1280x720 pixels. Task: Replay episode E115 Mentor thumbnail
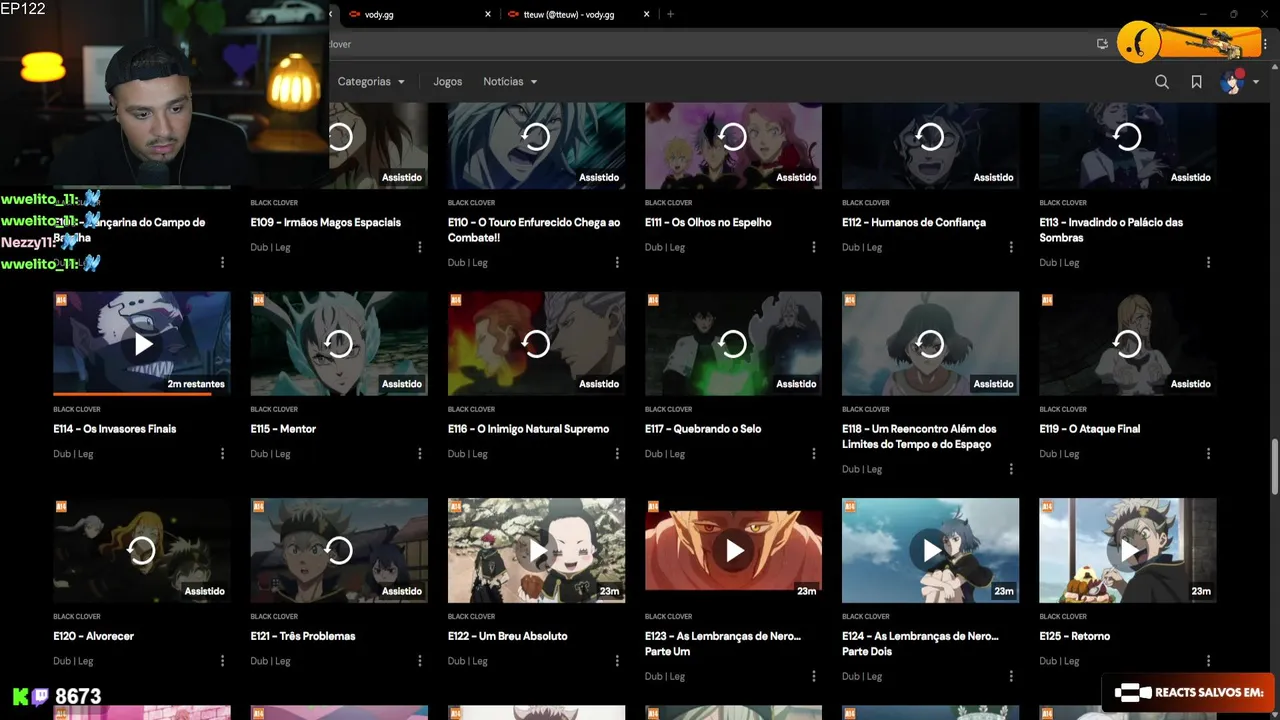pyautogui.click(x=339, y=344)
